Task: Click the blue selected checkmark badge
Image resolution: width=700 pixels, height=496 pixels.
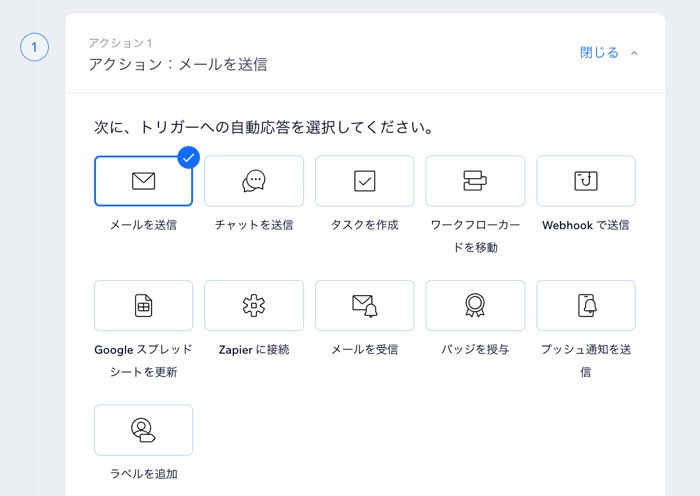Action: (x=188, y=157)
